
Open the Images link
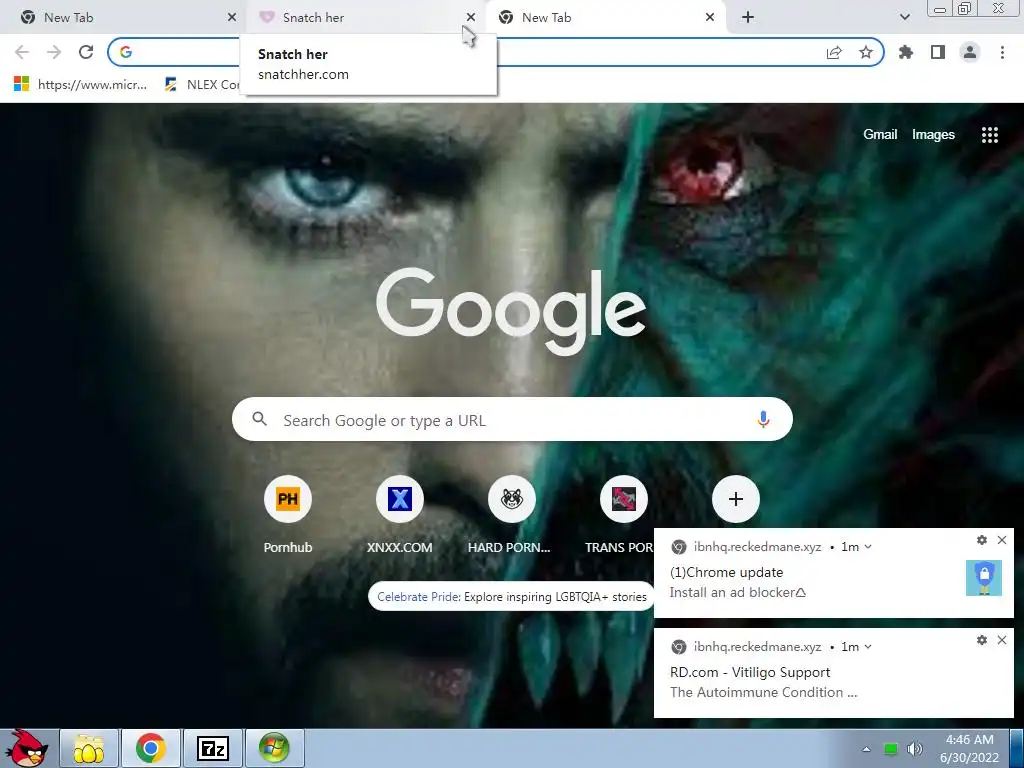[x=933, y=135]
